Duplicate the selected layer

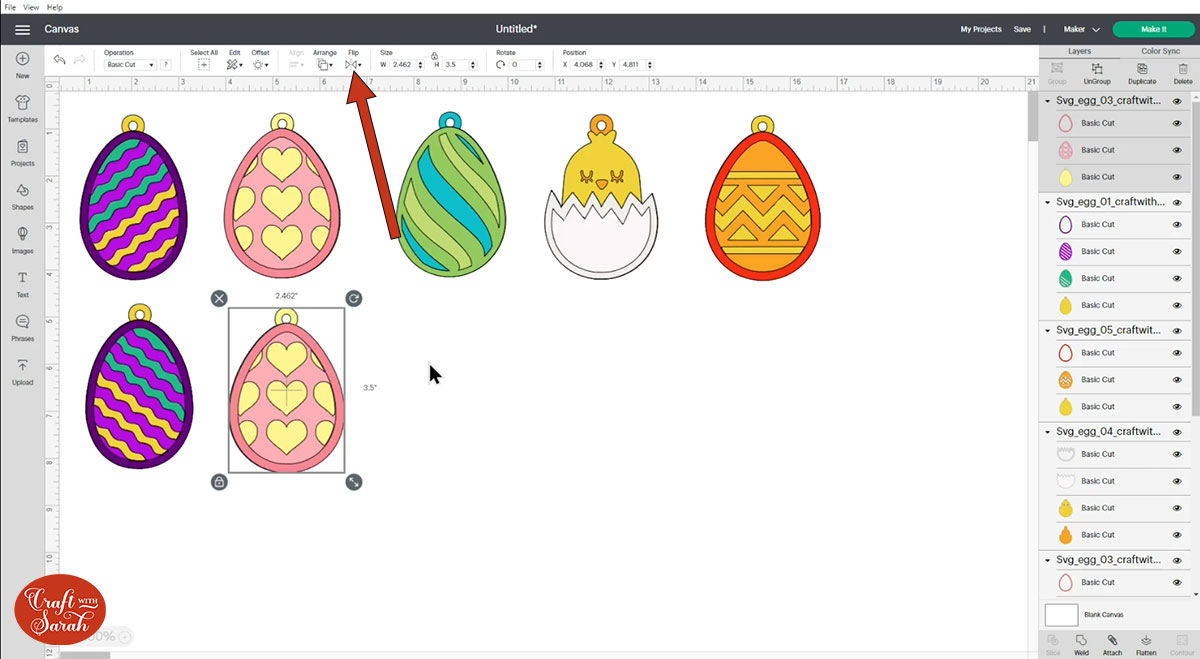coord(1142,71)
